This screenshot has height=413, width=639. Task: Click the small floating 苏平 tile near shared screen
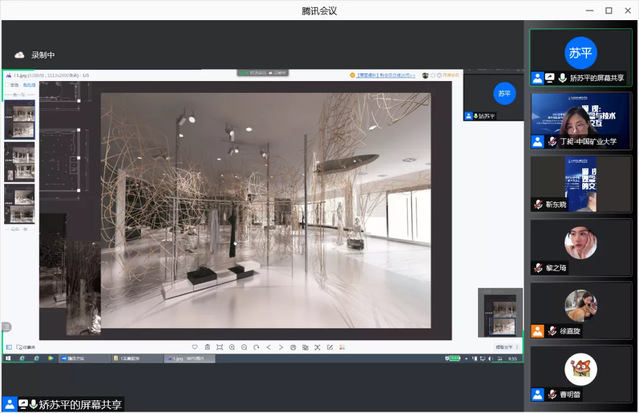click(504, 94)
